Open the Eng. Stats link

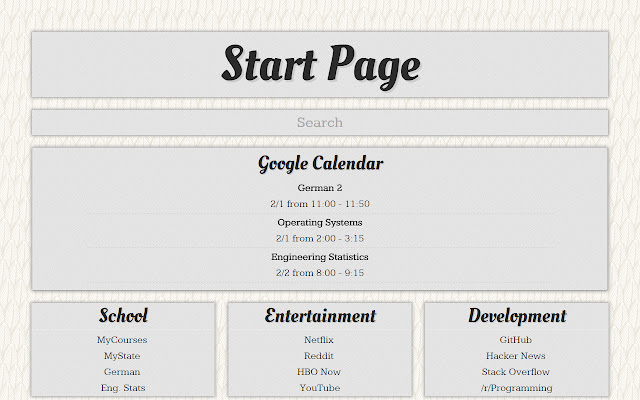123,388
